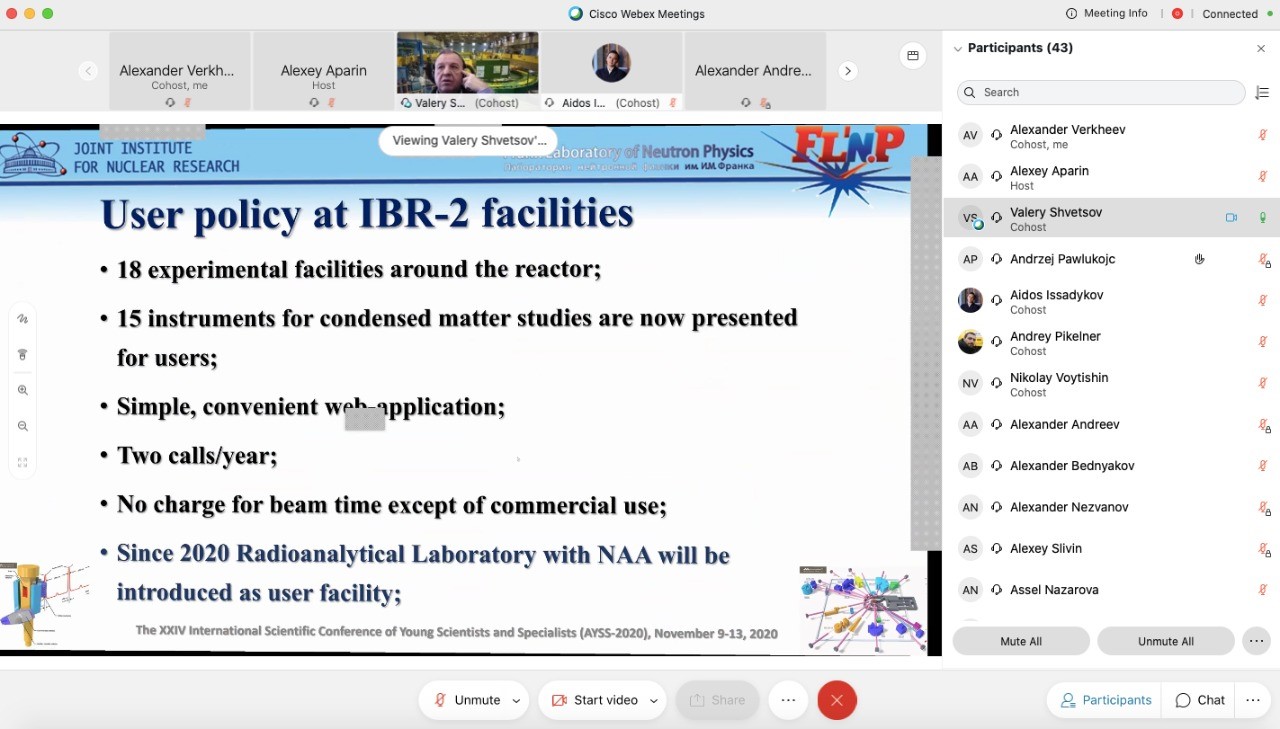
Task: Collapse the Participants panel chevron
Action: [957, 48]
